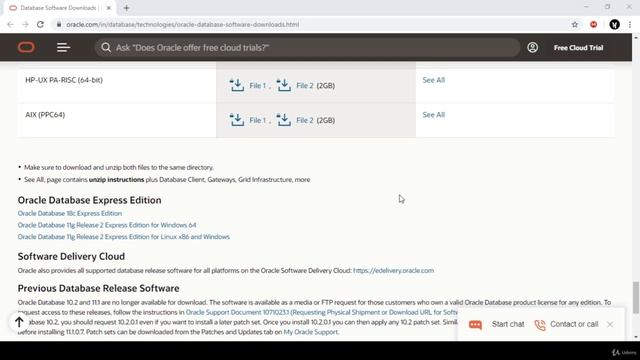Close the Database Software Downloads tab

pyautogui.click(x=109, y=8)
